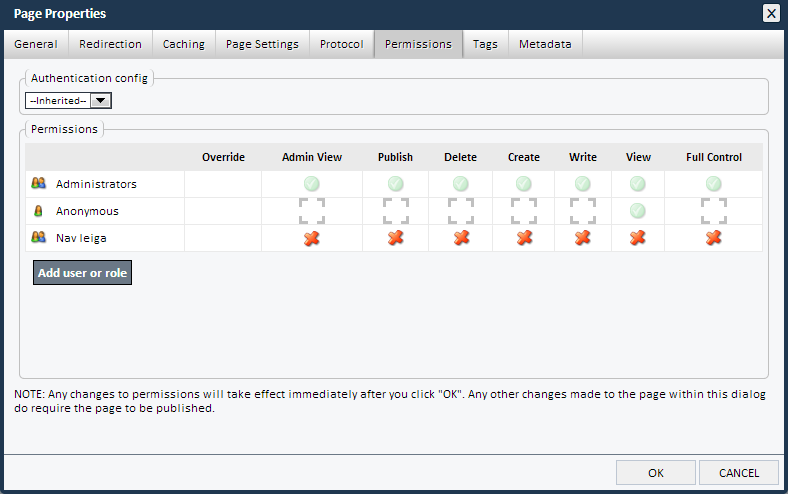The width and height of the screenshot is (788, 494).
Task: Click green check for Anonymous View
Action: click(638, 211)
